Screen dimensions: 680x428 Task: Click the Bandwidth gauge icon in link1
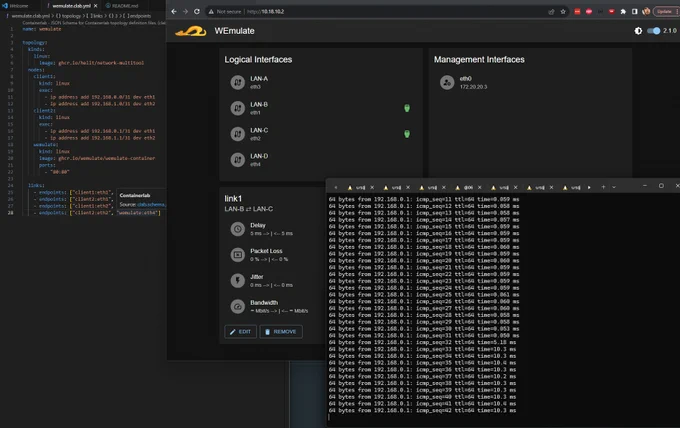237,307
